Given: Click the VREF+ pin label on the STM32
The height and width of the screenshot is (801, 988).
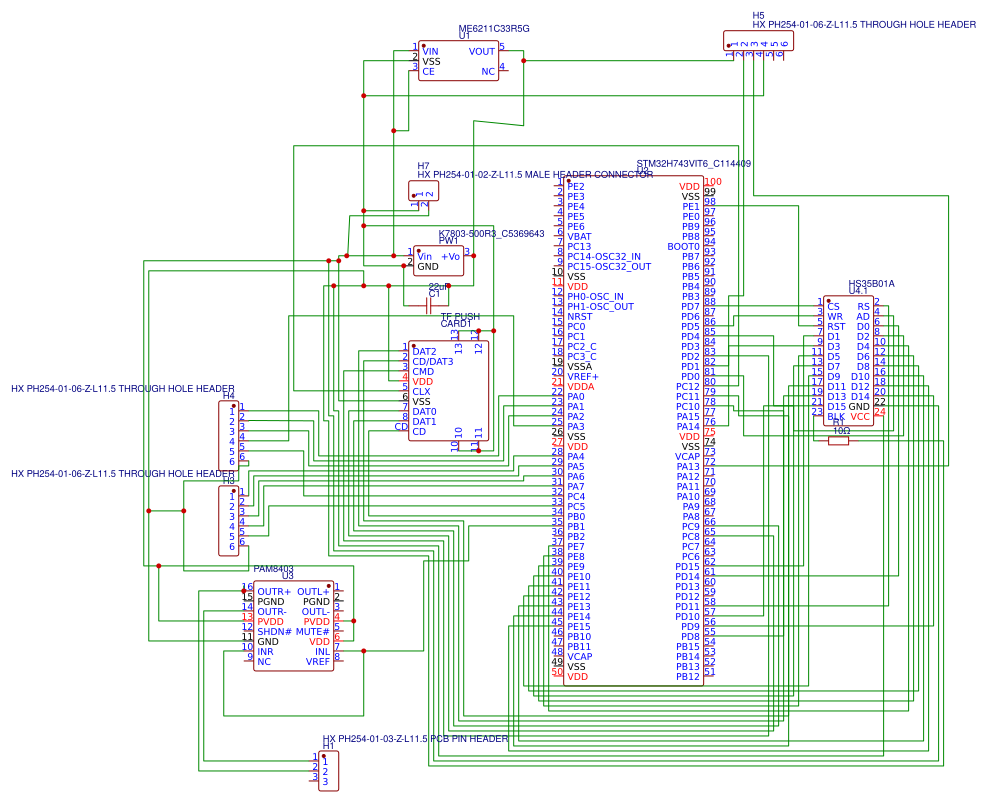Looking at the screenshot, I should pos(583,376).
